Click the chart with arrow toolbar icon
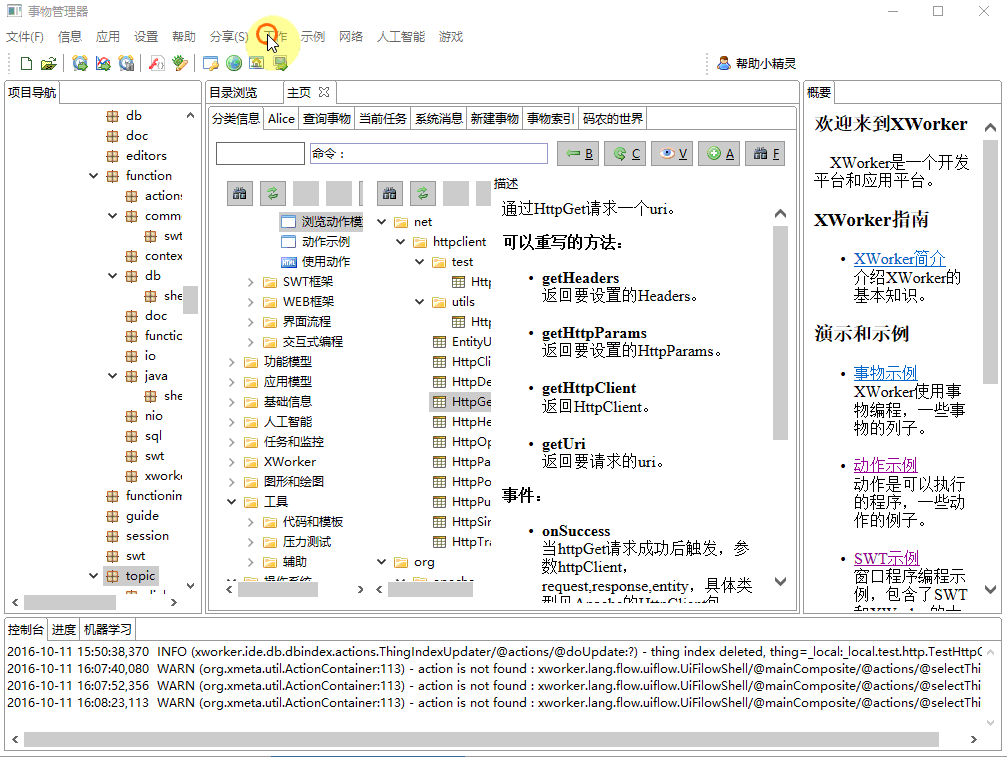The image size is (1007, 757). point(103,63)
